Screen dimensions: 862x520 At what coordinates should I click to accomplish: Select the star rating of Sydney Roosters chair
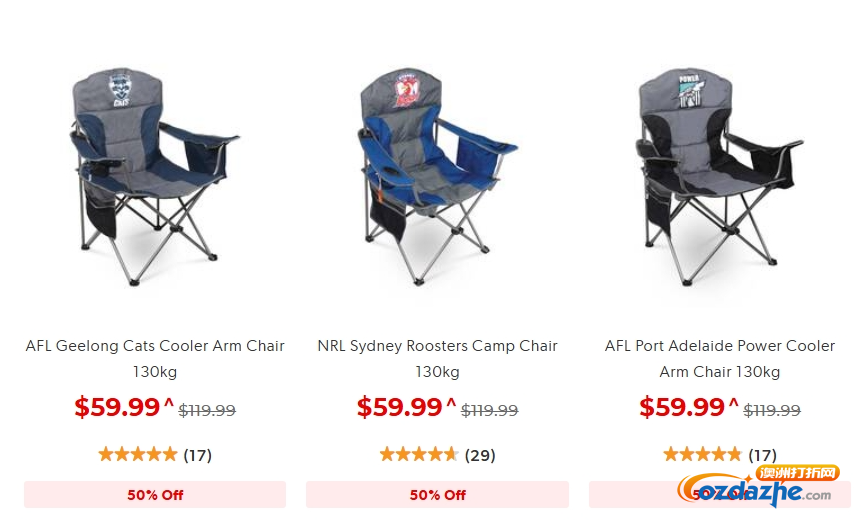[x=419, y=455]
